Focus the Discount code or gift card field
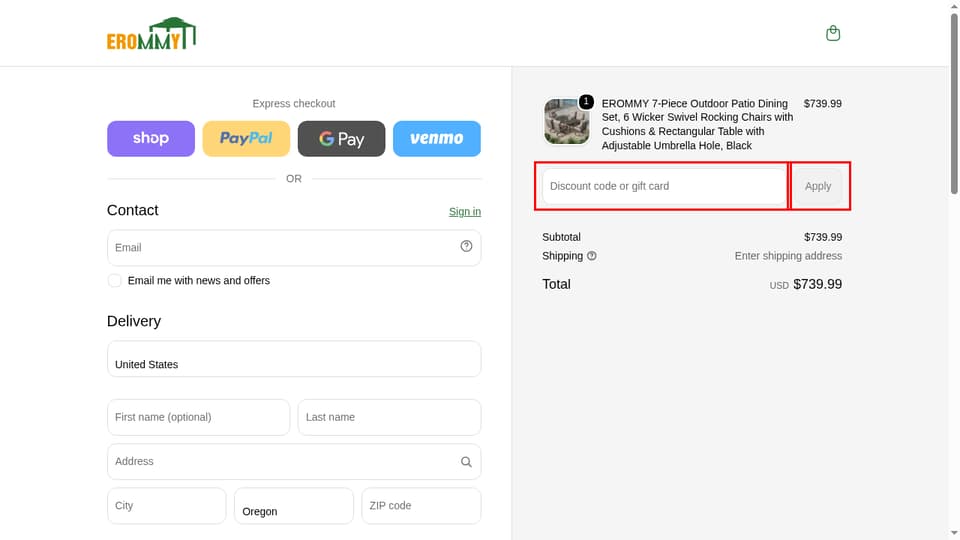960x540 pixels. point(664,186)
